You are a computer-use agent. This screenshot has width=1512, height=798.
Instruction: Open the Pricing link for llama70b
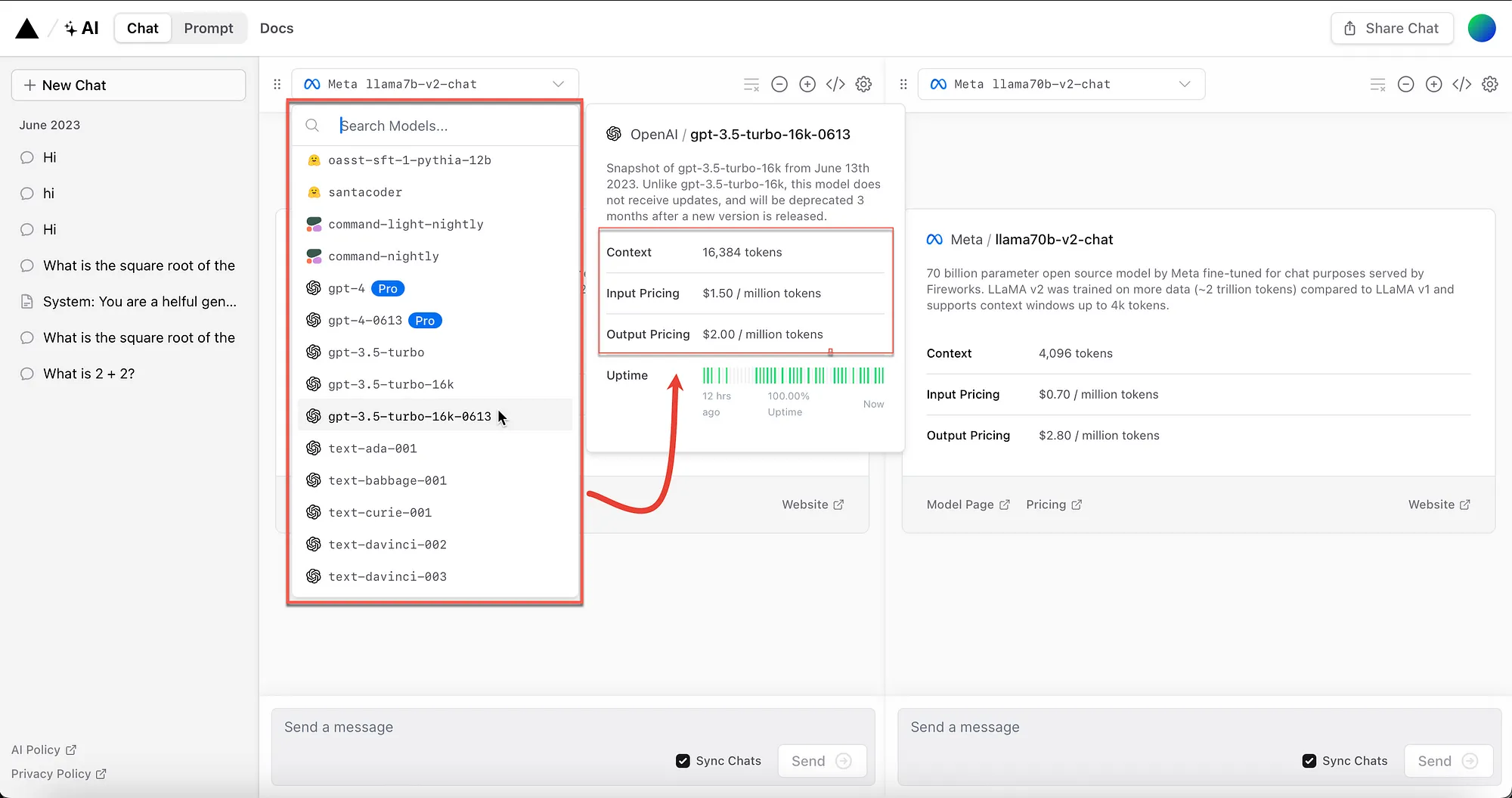[1054, 505]
